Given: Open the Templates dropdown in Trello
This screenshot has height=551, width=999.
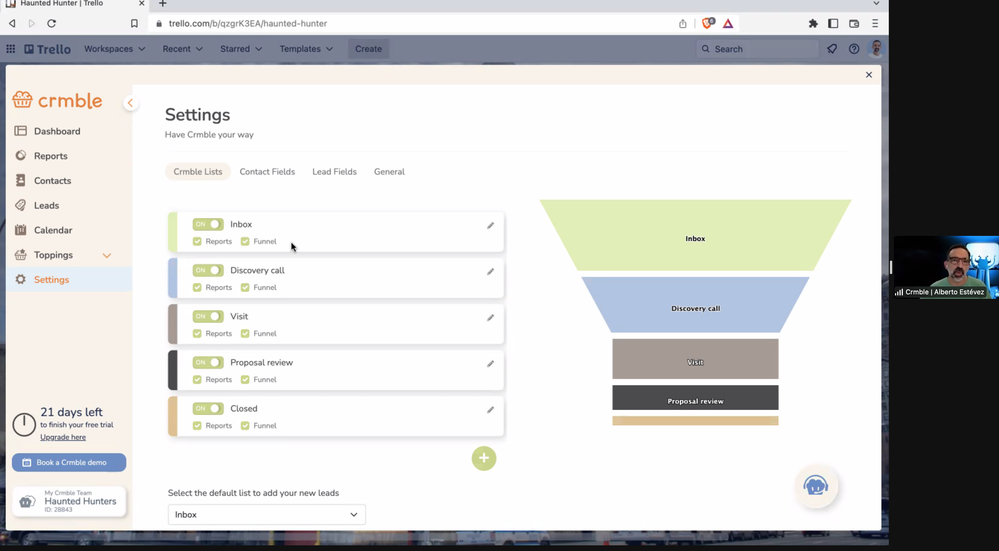Looking at the screenshot, I should tap(306, 49).
